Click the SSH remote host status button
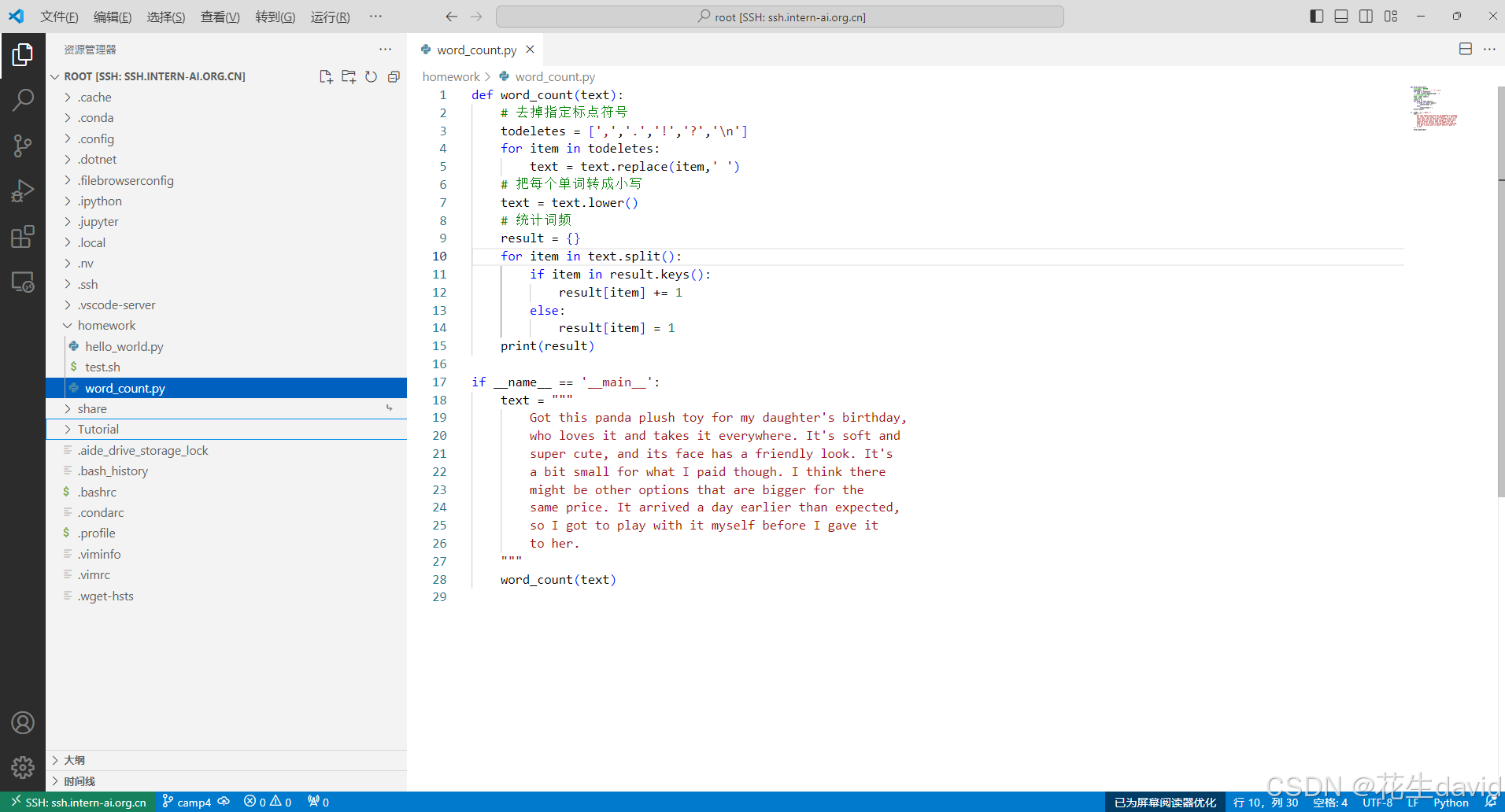Image resolution: width=1505 pixels, height=812 pixels. click(x=79, y=802)
